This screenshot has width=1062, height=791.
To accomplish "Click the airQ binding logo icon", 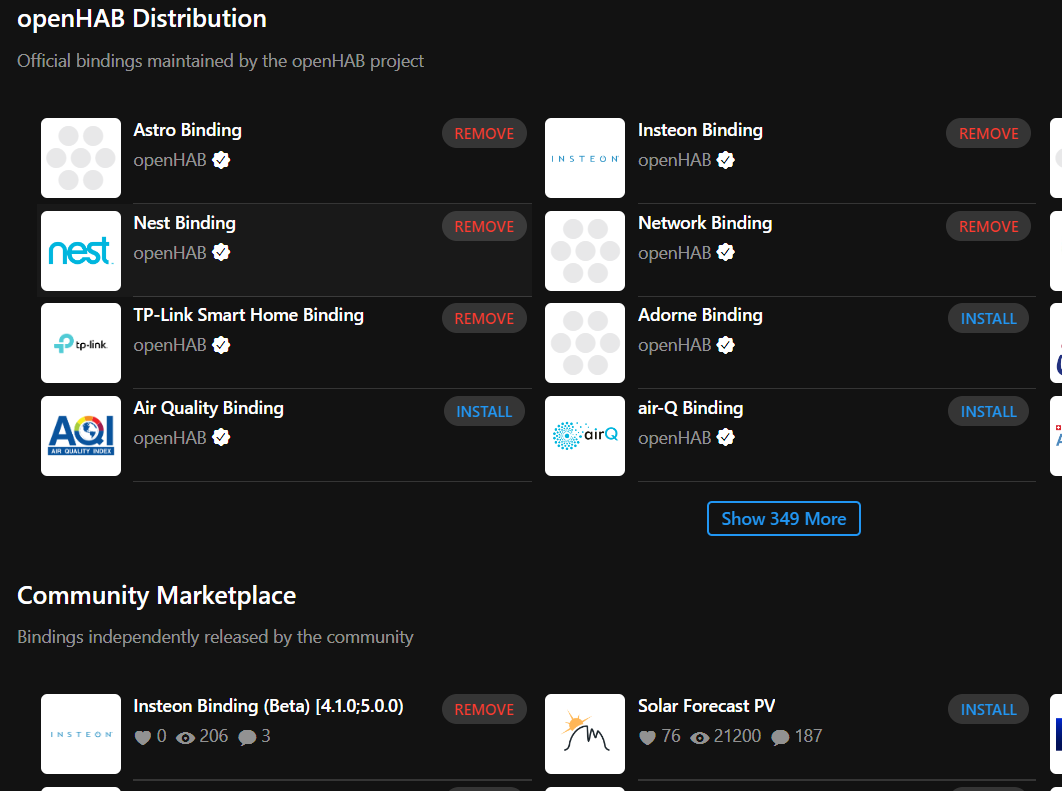I will click(x=585, y=436).
